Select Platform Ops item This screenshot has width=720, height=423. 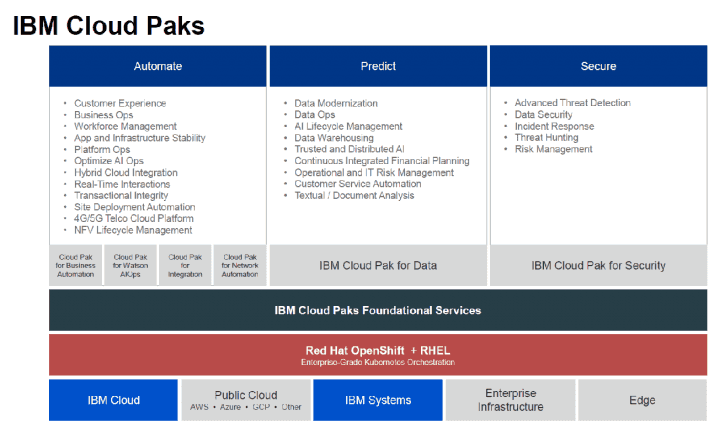click(102, 150)
